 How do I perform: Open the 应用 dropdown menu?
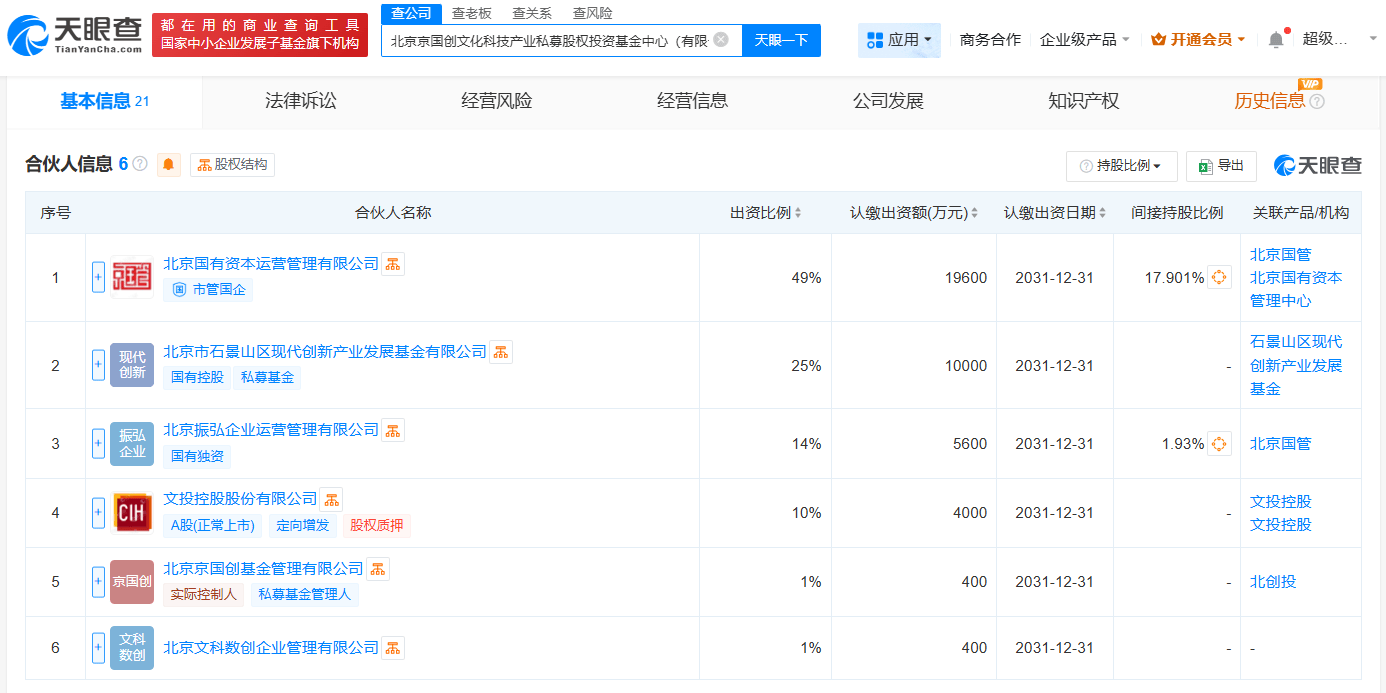coord(899,40)
